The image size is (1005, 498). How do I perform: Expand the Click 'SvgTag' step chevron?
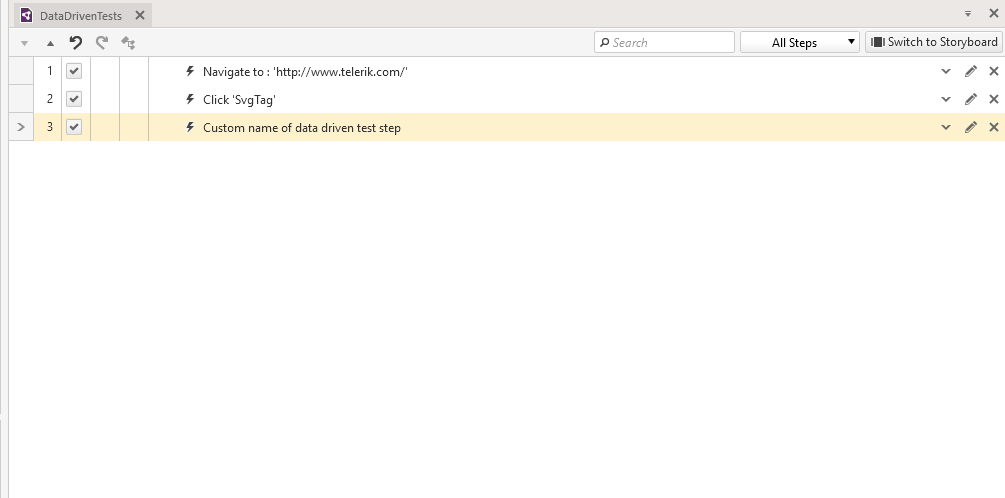click(946, 99)
